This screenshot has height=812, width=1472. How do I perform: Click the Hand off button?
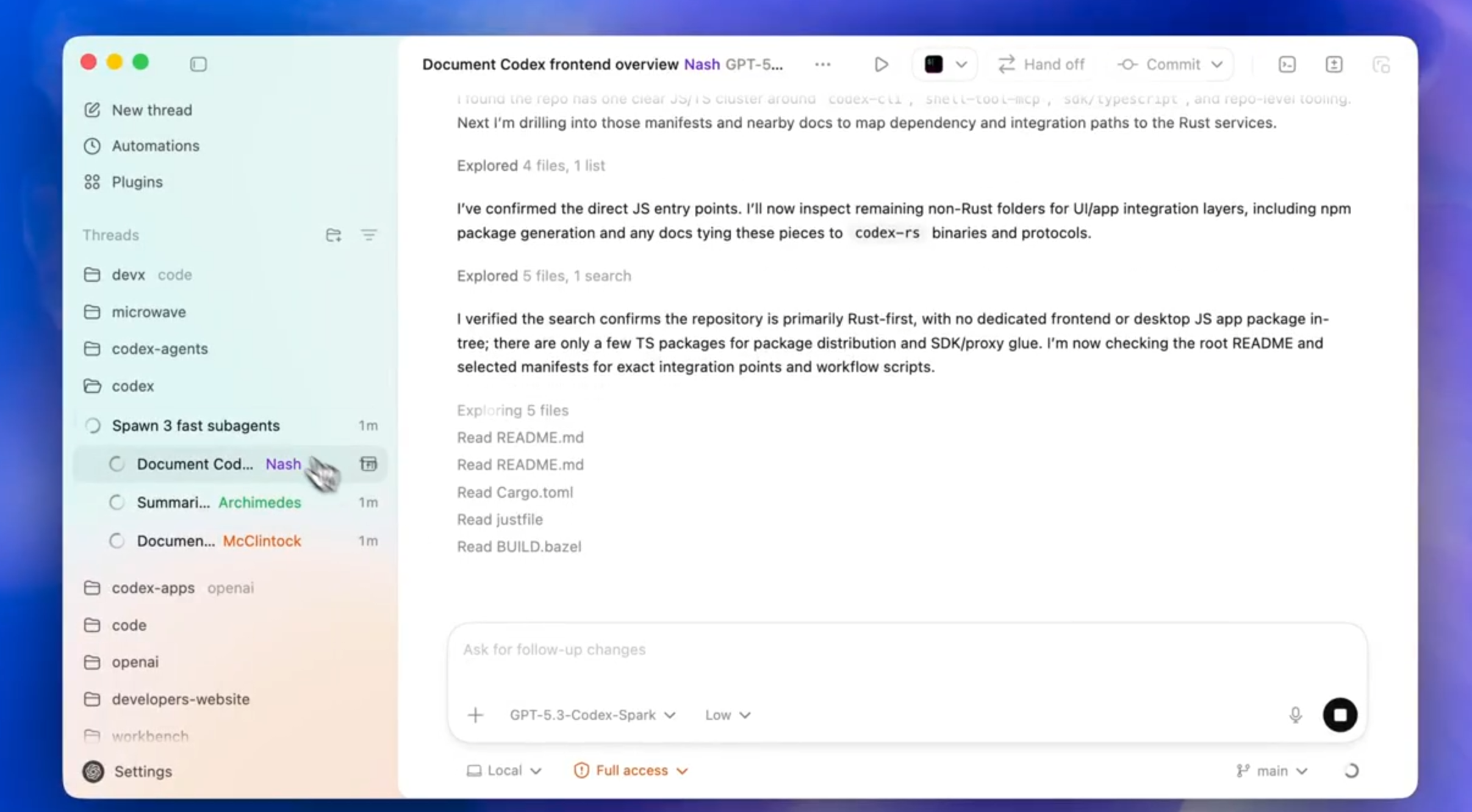pos(1042,64)
